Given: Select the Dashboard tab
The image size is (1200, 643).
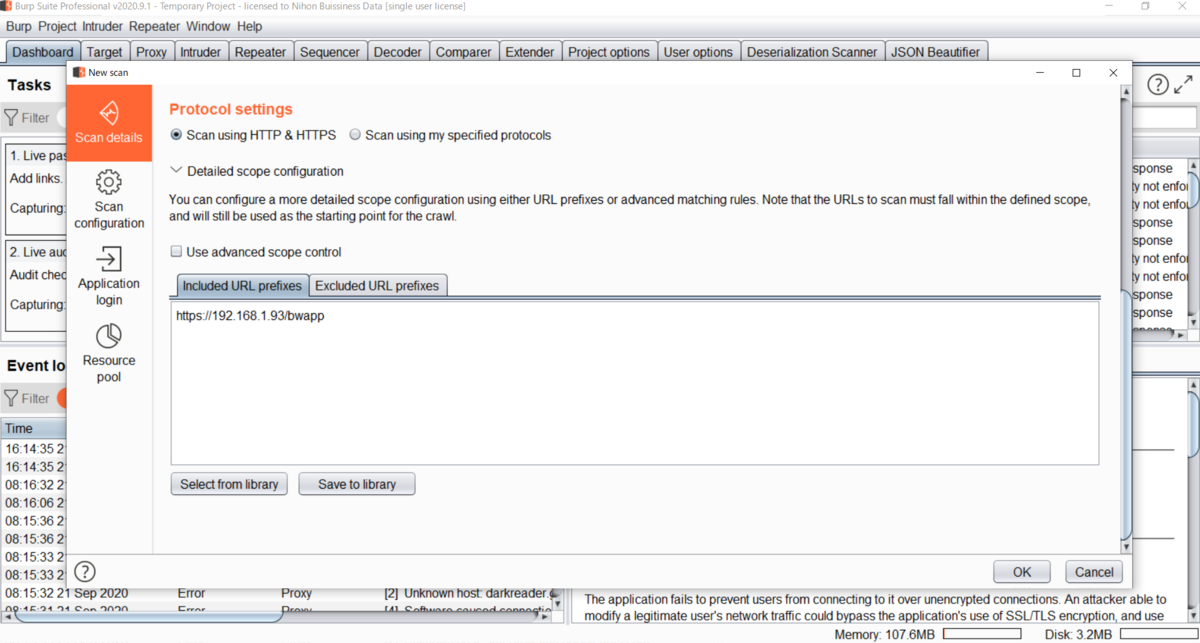Looking at the screenshot, I should point(43,52).
